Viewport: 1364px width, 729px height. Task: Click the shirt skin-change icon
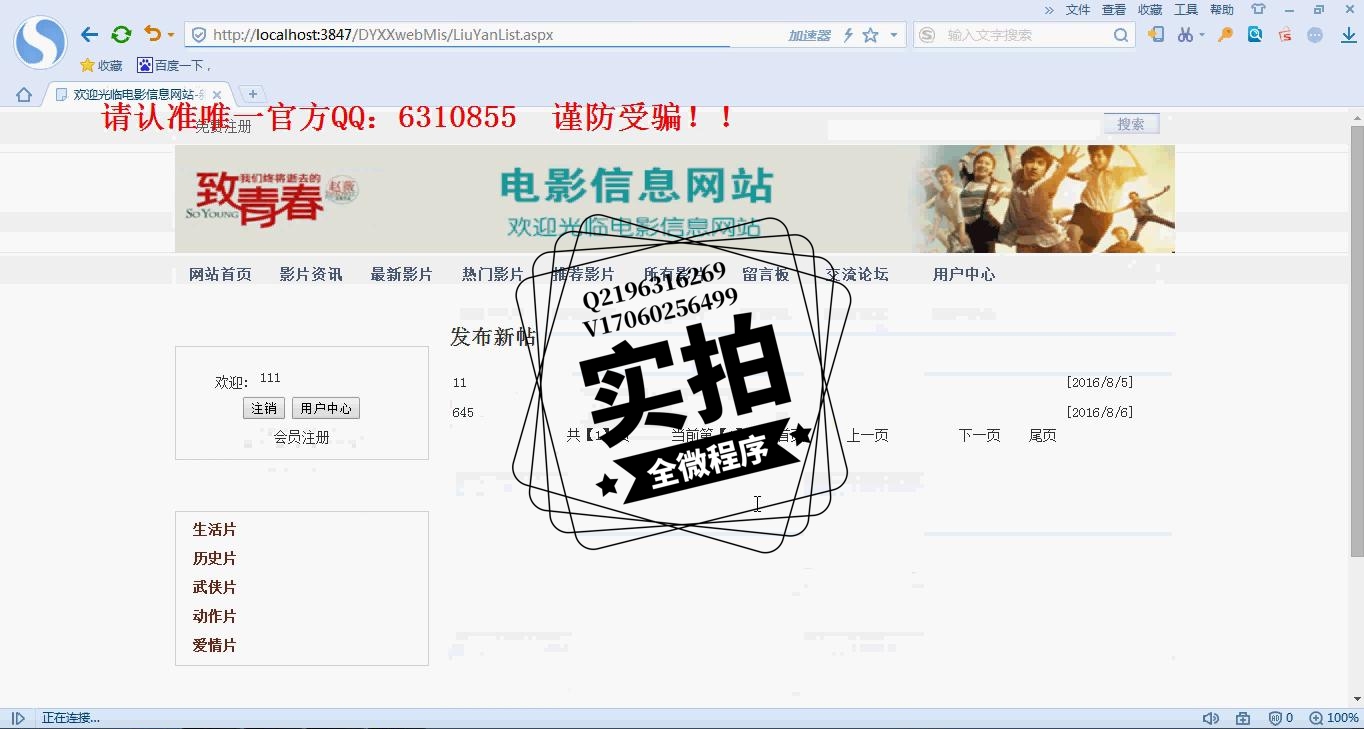(x=1258, y=10)
